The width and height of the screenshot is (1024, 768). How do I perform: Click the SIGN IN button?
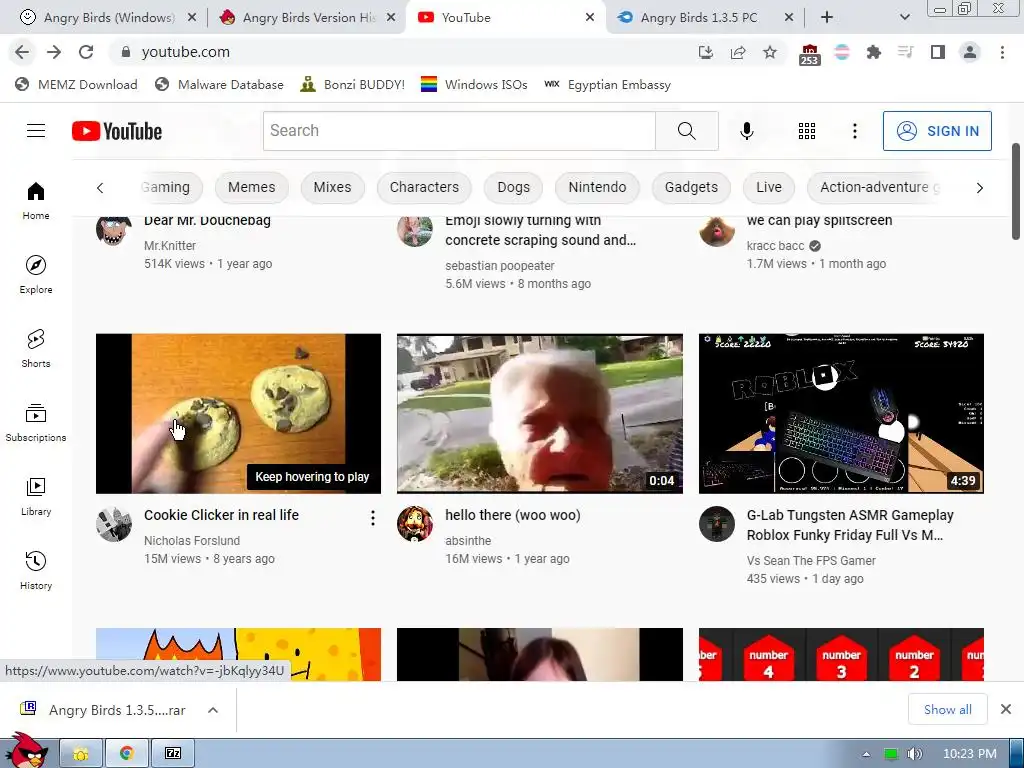(x=937, y=131)
